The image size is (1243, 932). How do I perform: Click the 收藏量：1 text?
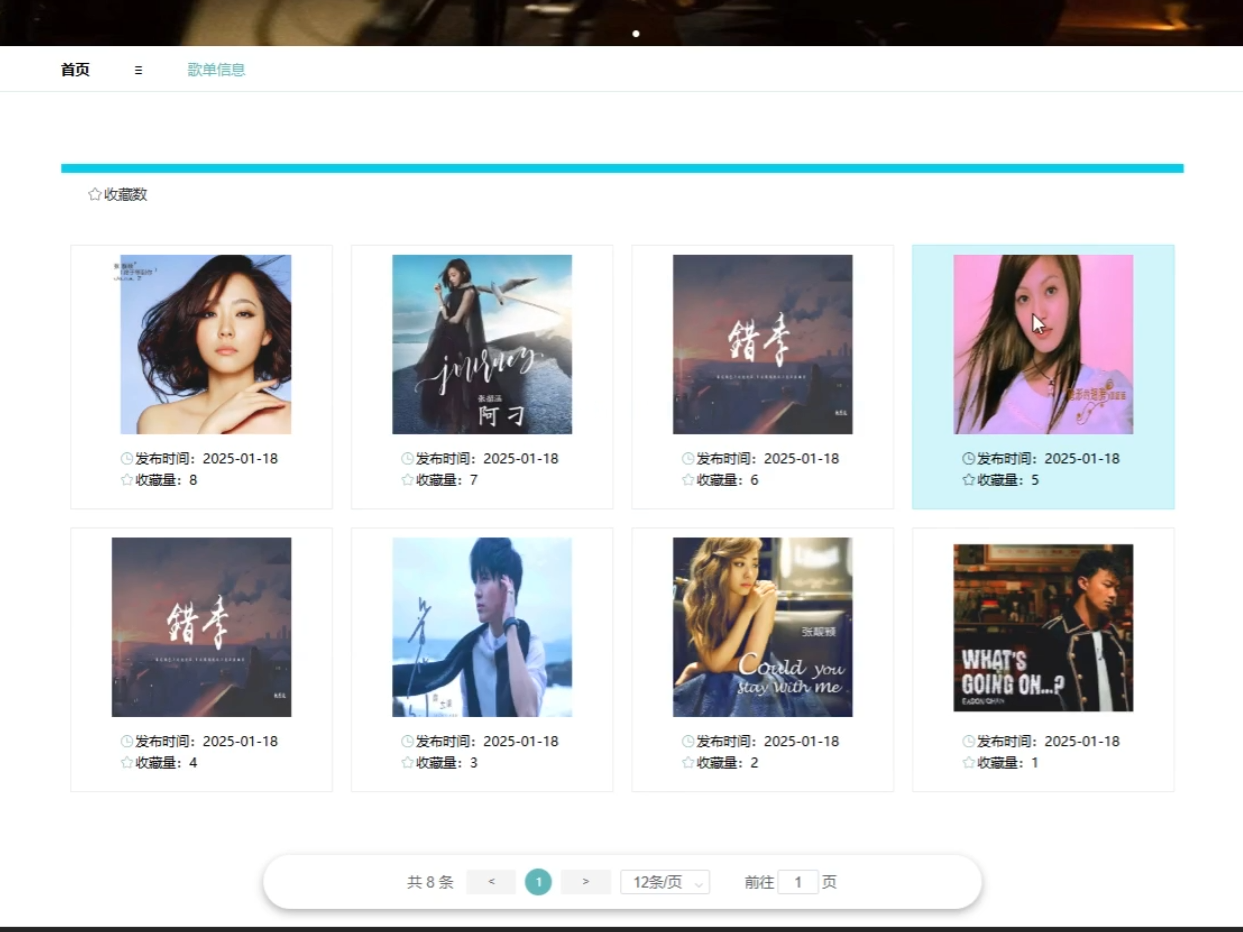1008,763
